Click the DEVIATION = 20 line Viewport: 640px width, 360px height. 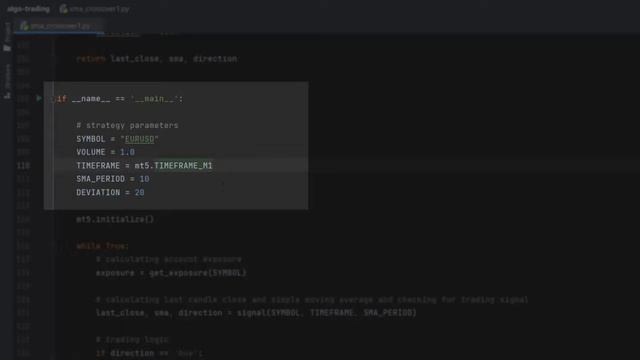[x=110, y=193]
